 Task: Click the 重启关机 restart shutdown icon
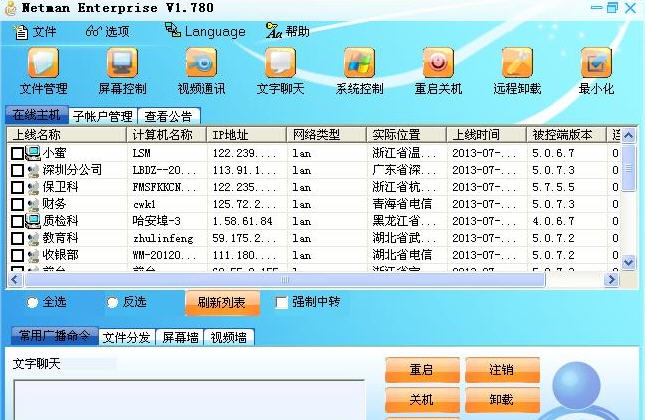(438, 63)
